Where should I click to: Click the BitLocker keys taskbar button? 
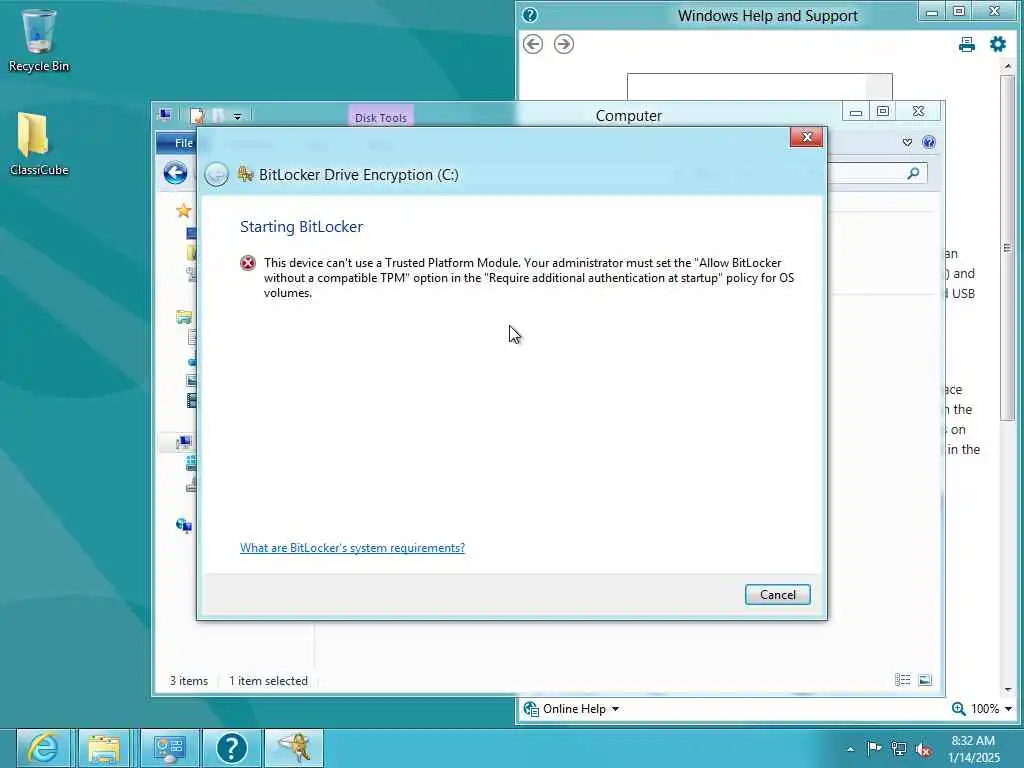coord(294,748)
